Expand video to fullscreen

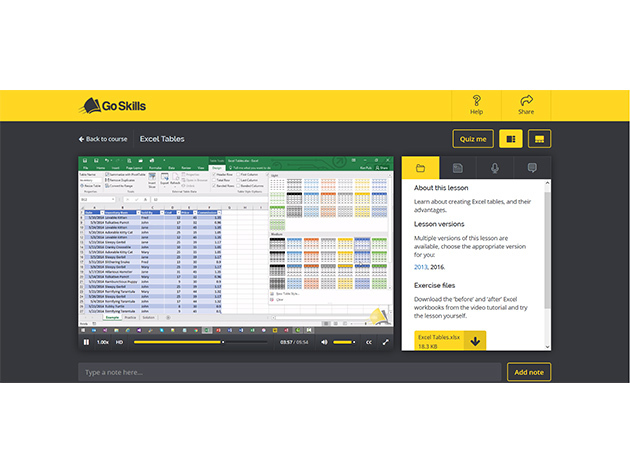(385, 342)
